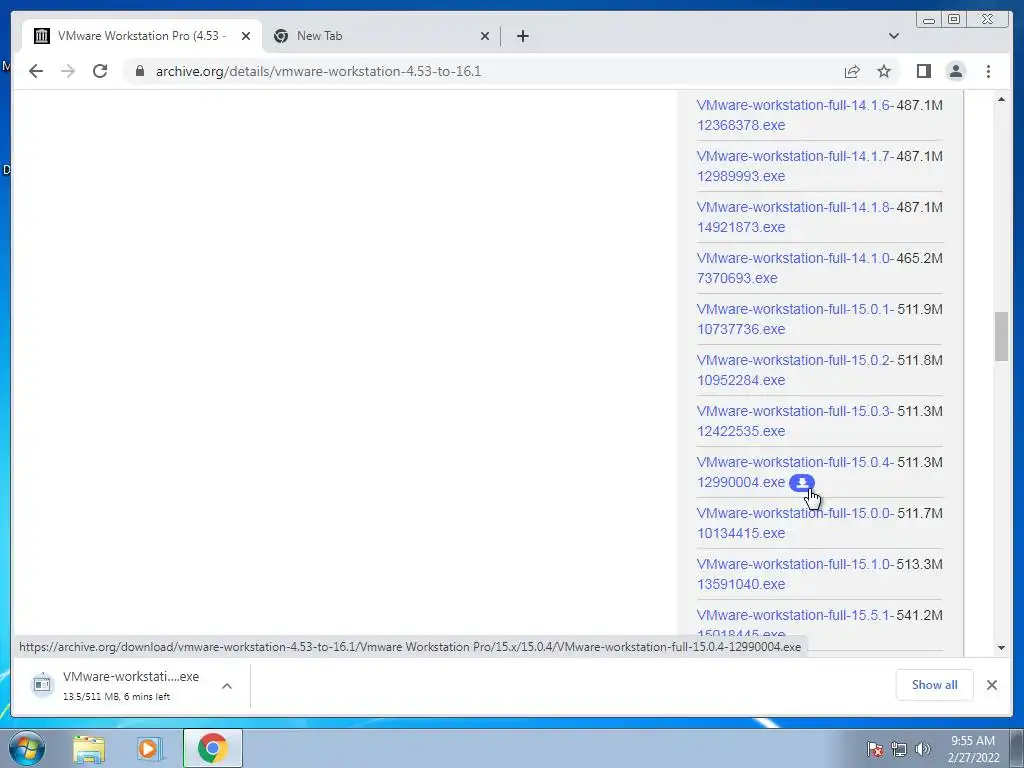Click Show all downloads button
Image resolution: width=1024 pixels, height=768 pixels.
tap(935, 684)
